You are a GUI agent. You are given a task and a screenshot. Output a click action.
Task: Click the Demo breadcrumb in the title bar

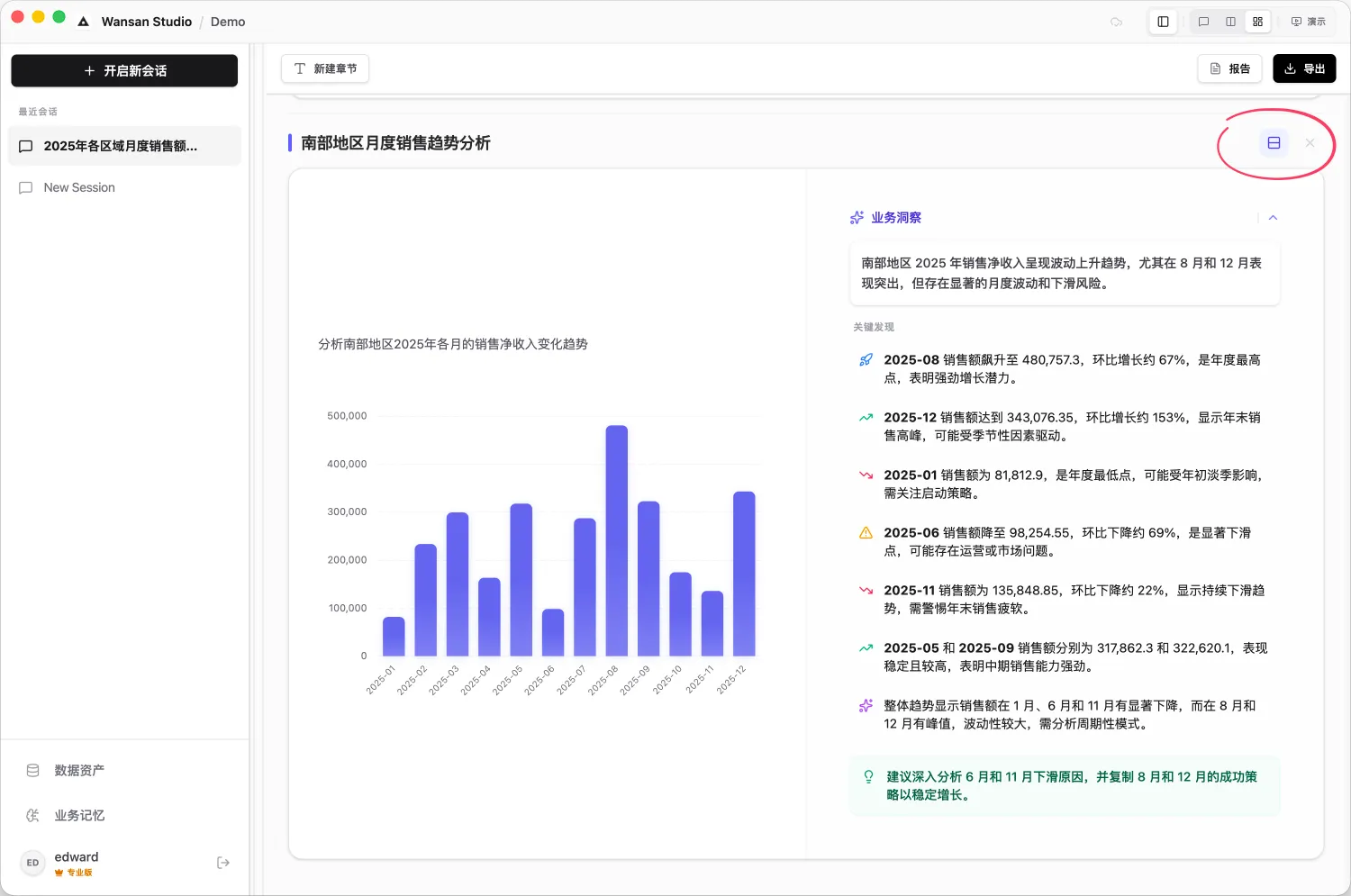pyautogui.click(x=227, y=21)
